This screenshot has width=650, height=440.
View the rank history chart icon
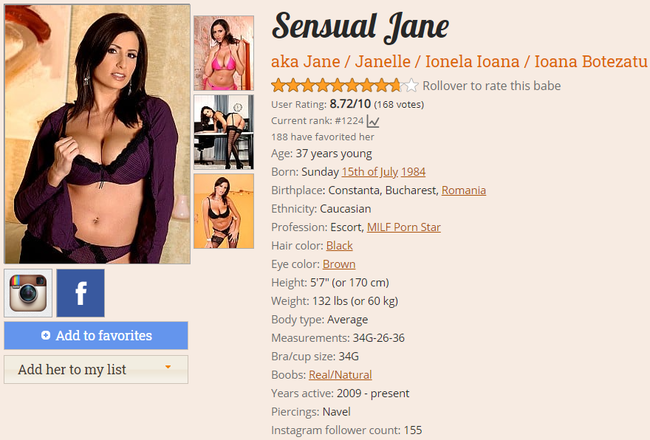coord(373,122)
